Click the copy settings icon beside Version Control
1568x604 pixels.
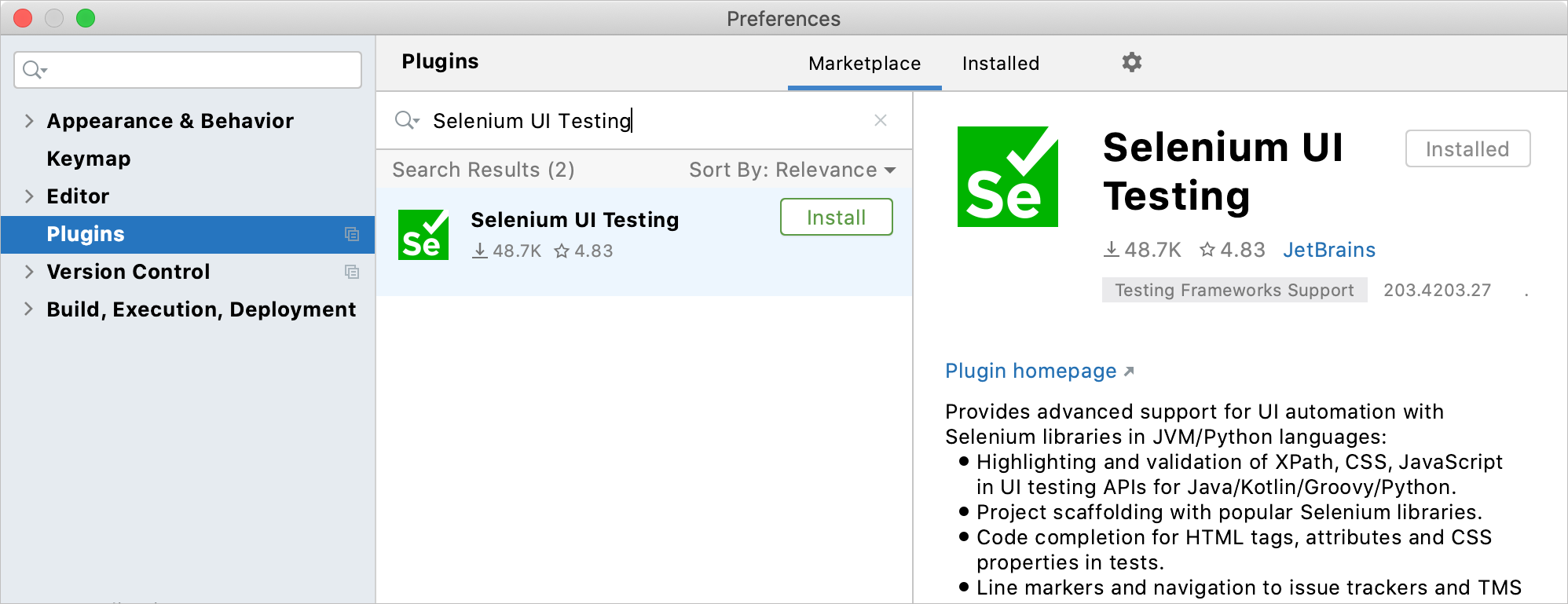(353, 273)
